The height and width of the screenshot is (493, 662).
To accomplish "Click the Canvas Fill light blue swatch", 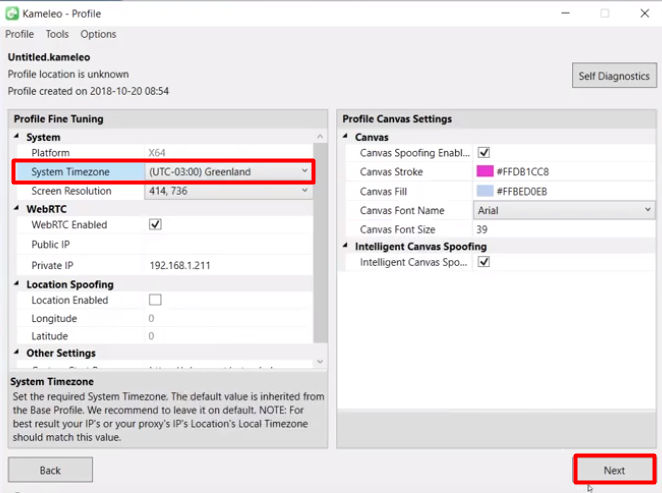I will pos(485,191).
